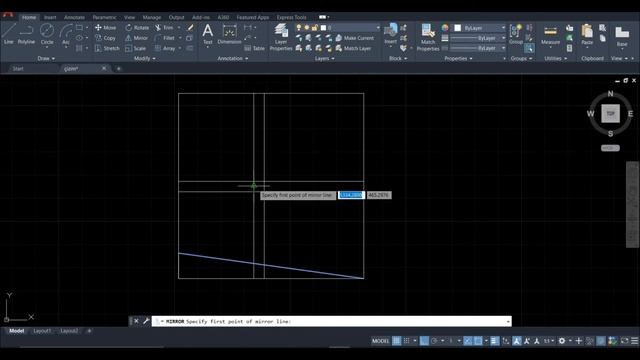Open the Insert ribbon tab
This screenshot has height=360, width=640.
click(x=50, y=17)
